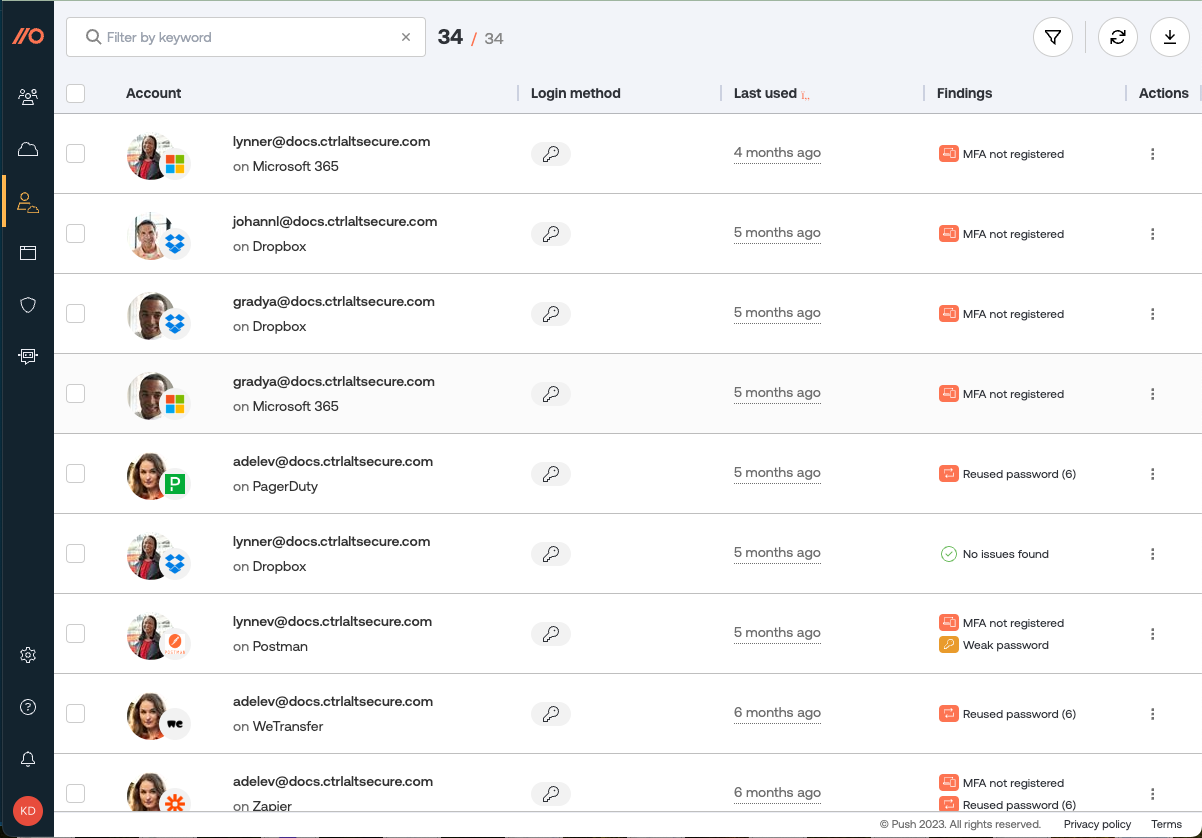This screenshot has width=1202, height=838.
Task: Open the help question mark icon
Action: point(28,707)
